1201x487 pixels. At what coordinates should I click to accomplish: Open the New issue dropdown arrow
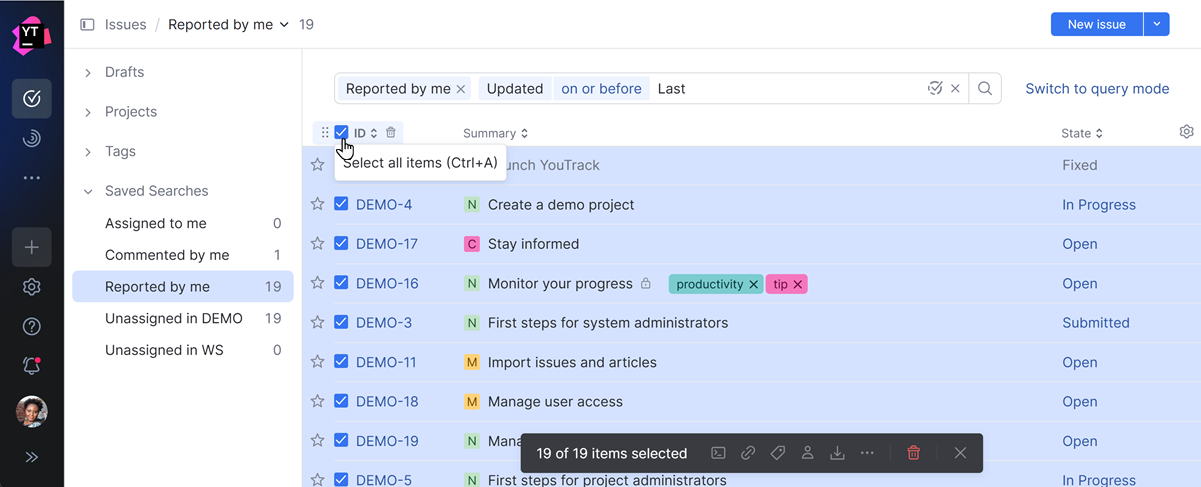tap(1156, 24)
